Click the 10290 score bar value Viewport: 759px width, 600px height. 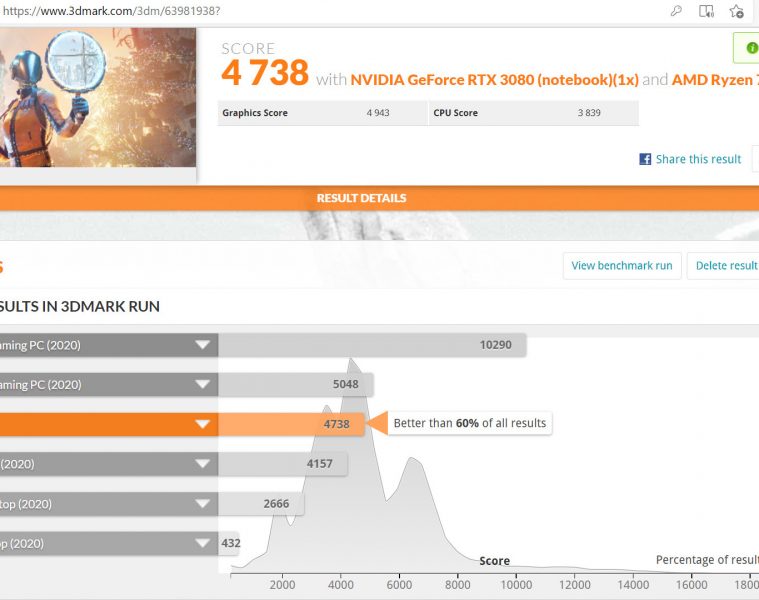[495, 345]
